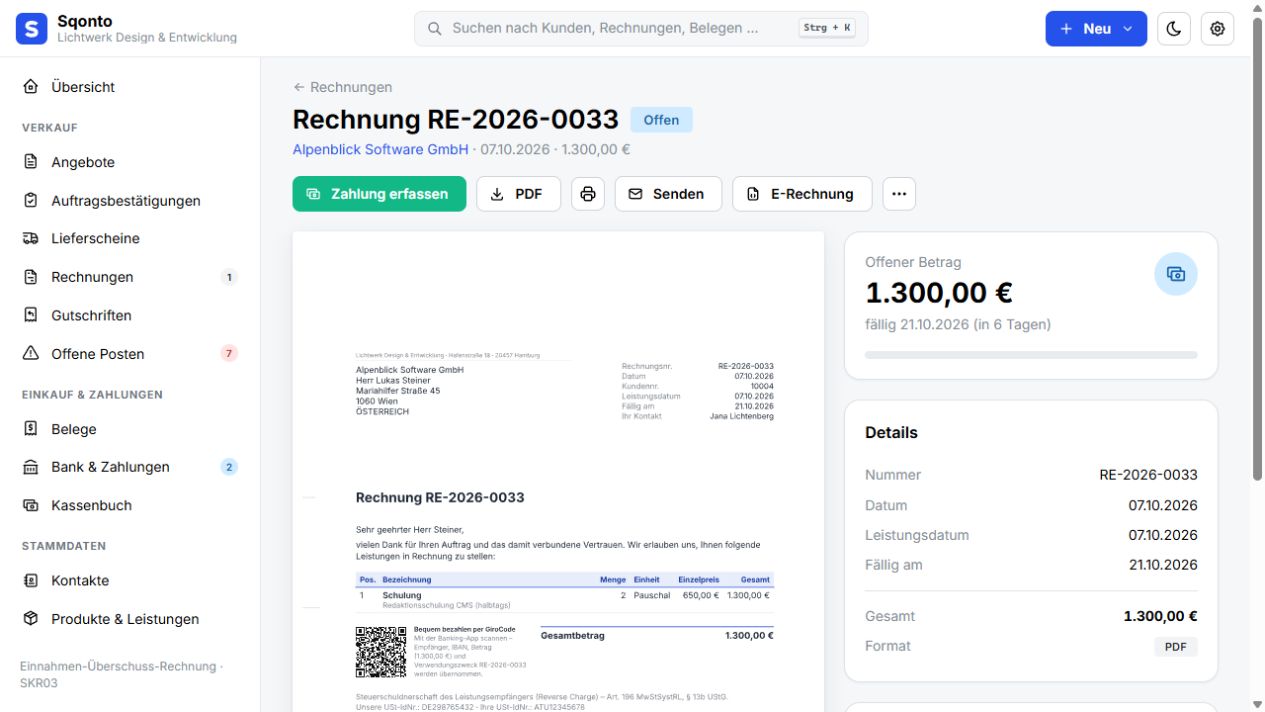1265x712 pixels.
Task: Click the Zahlung erfassen button
Action: pos(379,194)
